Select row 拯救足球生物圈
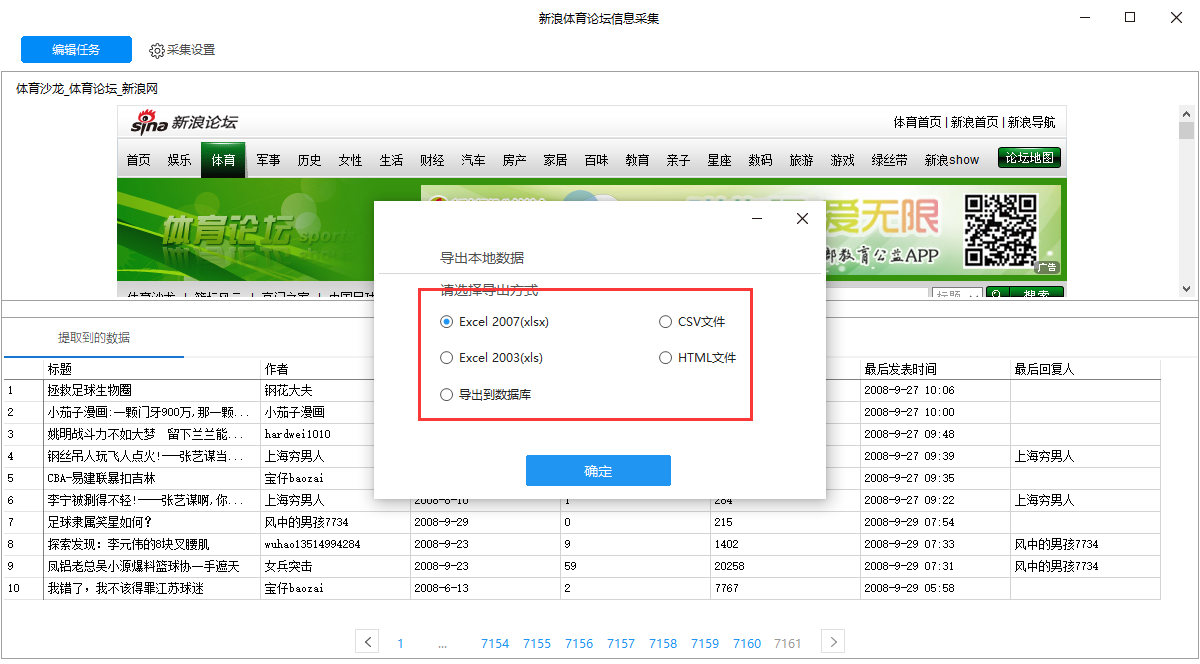Screen dimensions: 1200x664 pos(582,390)
